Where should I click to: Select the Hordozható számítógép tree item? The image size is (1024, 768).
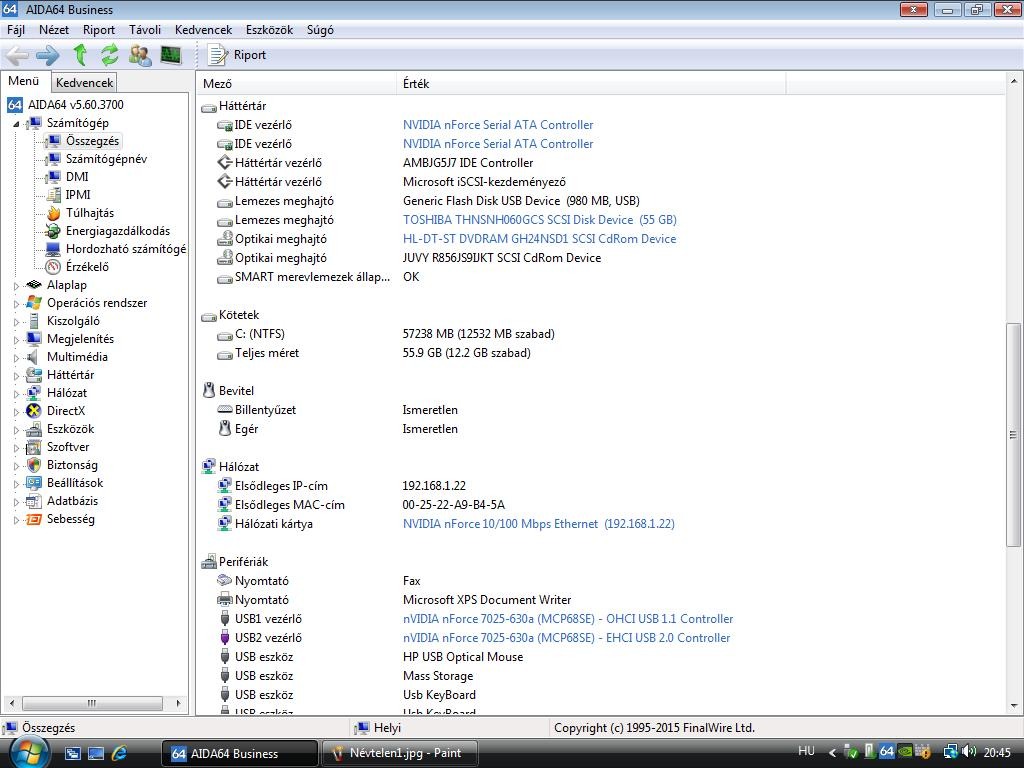(x=125, y=249)
